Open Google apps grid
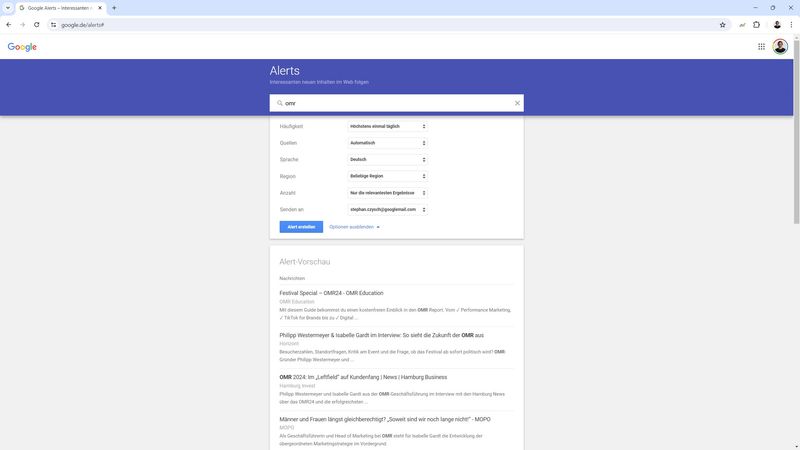800x450 pixels. pyautogui.click(x=761, y=47)
